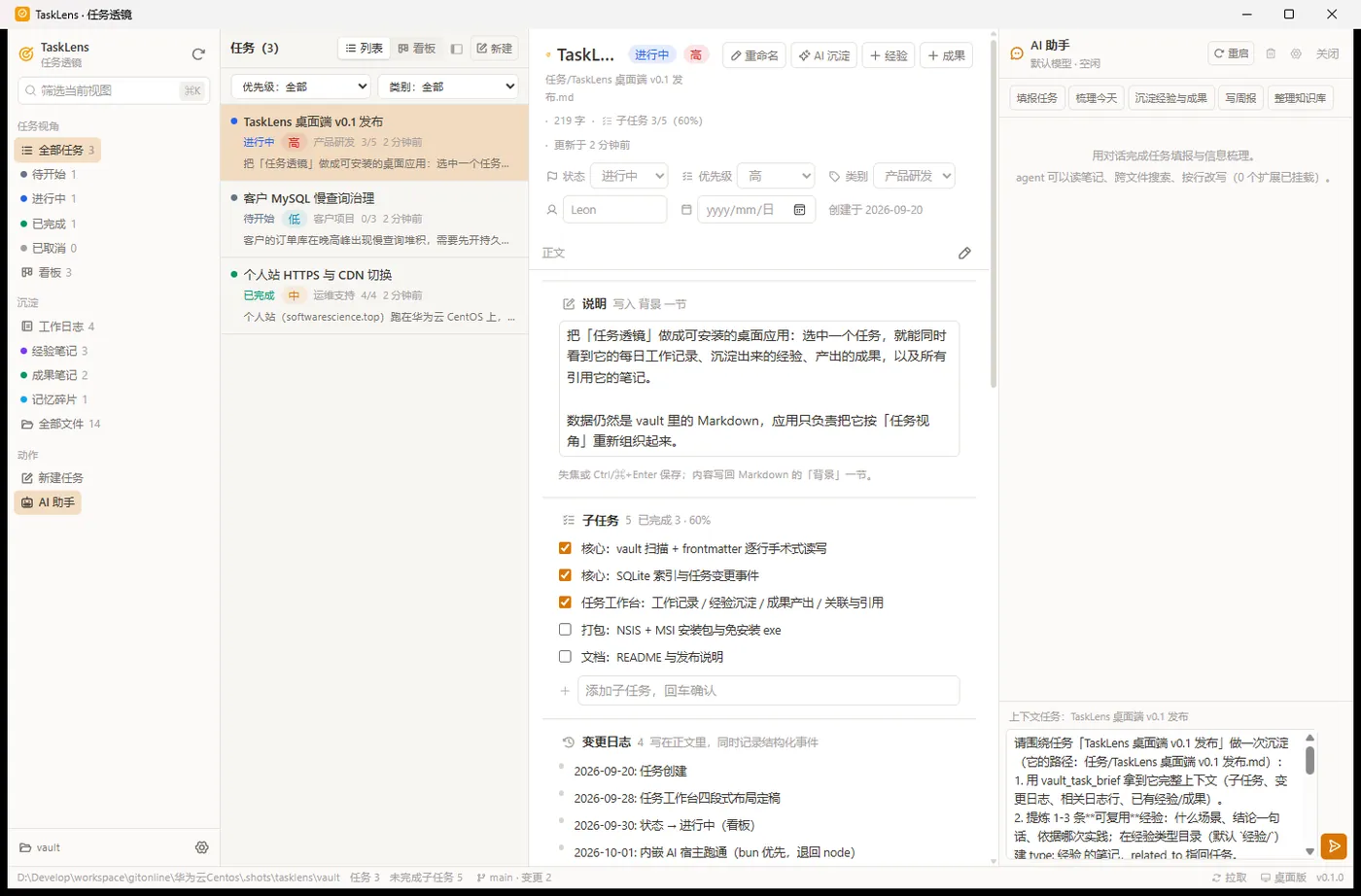Click the 子任务 list icon
Screen dimensions: 1361x896
coord(569,520)
